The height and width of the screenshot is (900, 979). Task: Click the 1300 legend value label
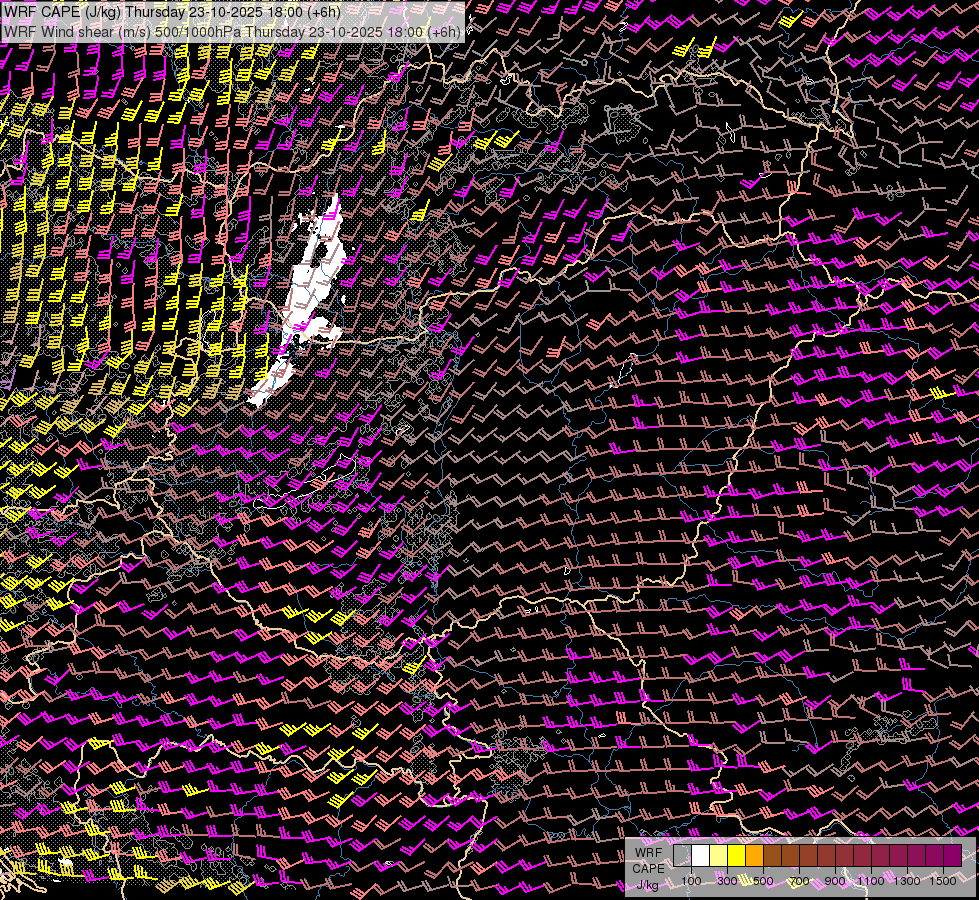click(907, 881)
